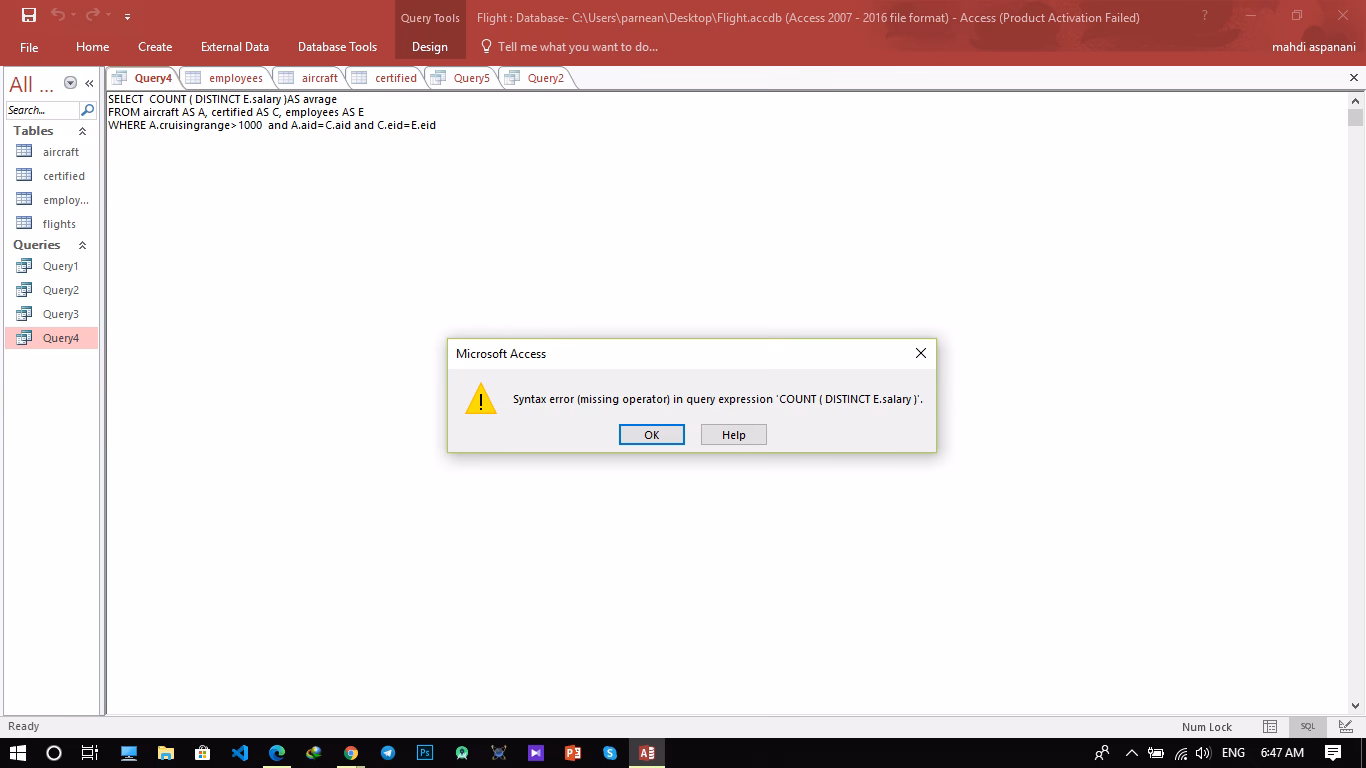Viewport: 1366px width, 768px height.
Task: Open the All Access Objects dropdown
Action: [x=68, y=82]
